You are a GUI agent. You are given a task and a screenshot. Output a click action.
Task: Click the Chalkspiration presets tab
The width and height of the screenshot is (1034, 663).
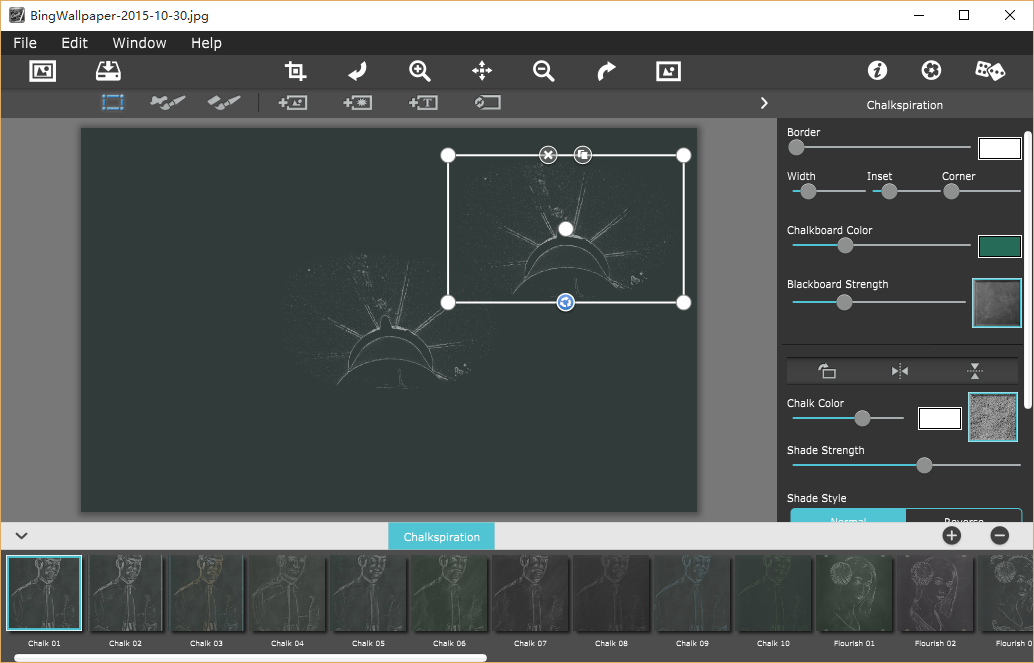[x=441, y=537]
